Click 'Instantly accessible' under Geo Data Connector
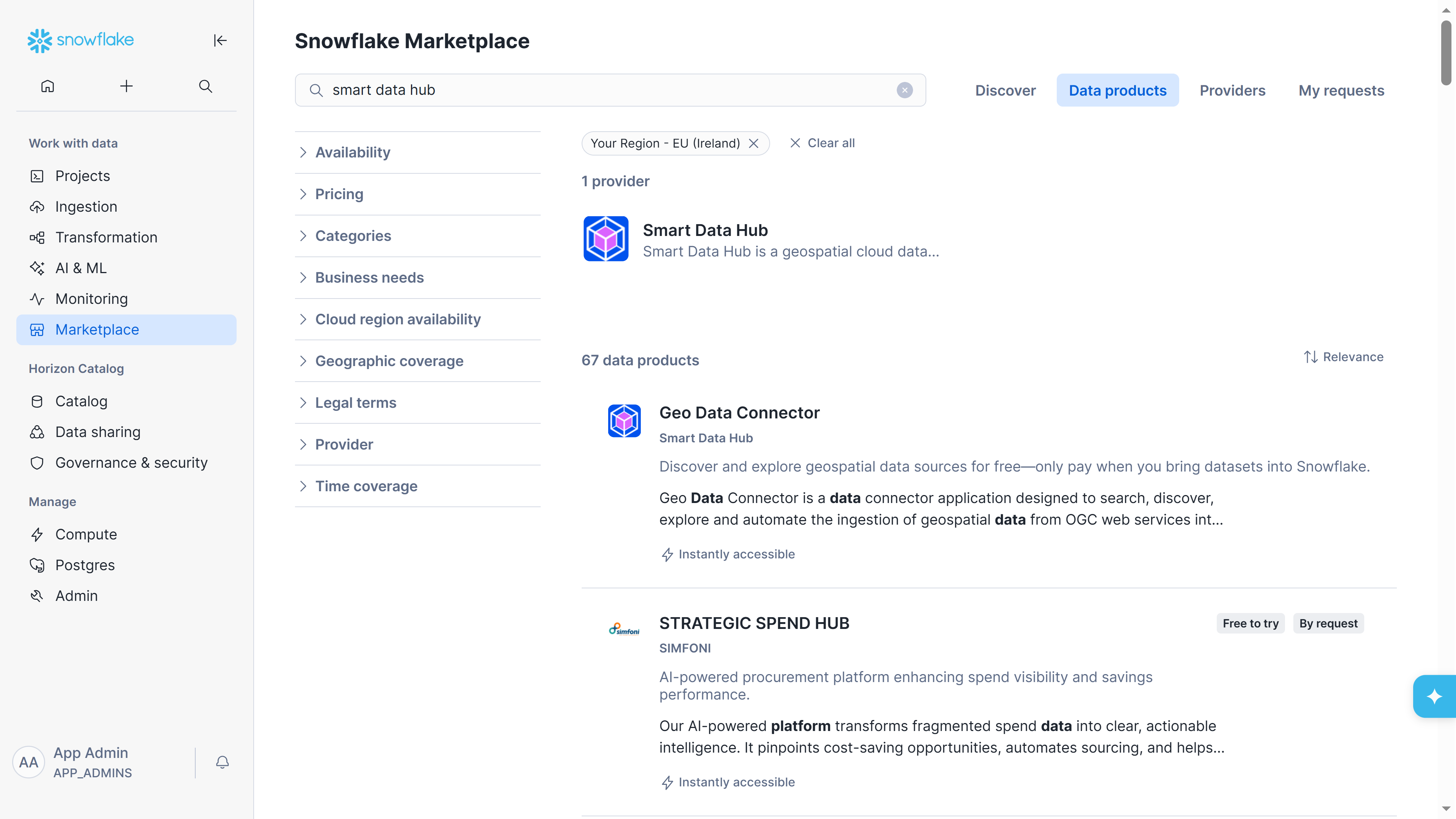The image size is (1456, 819). coord(728,554)
